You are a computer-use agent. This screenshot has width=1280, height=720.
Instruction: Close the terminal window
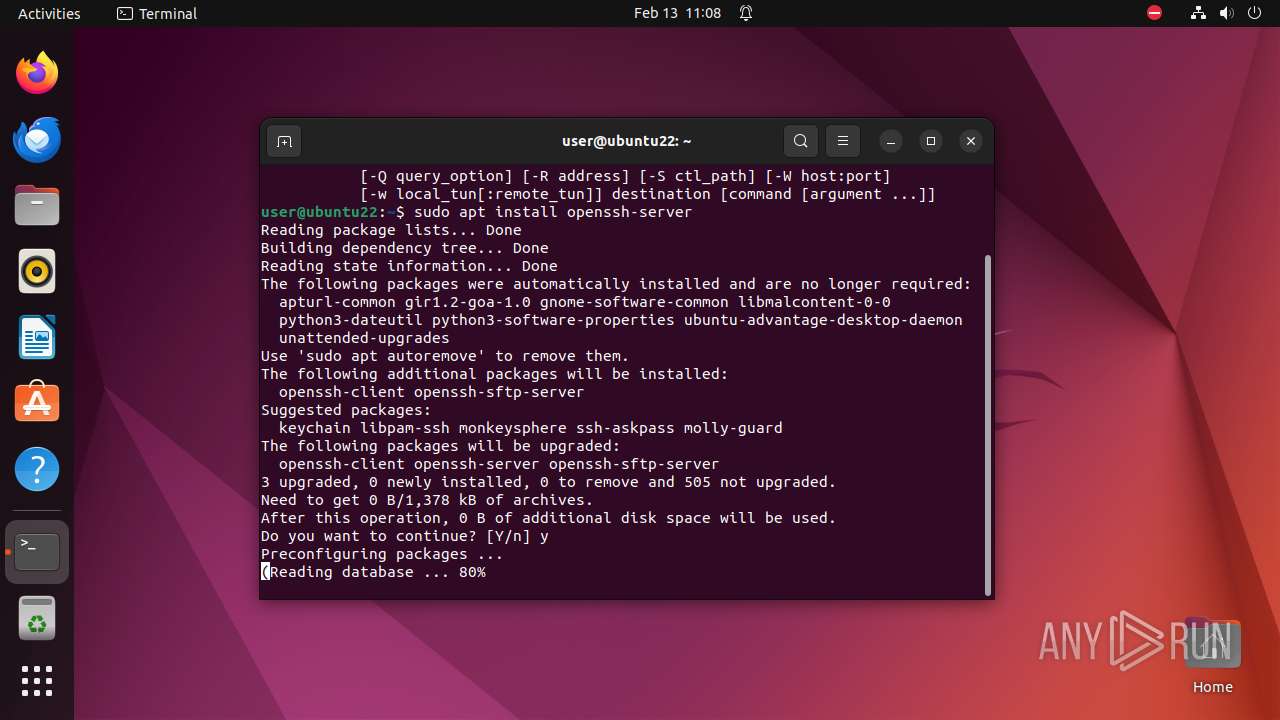pos(971,141)
